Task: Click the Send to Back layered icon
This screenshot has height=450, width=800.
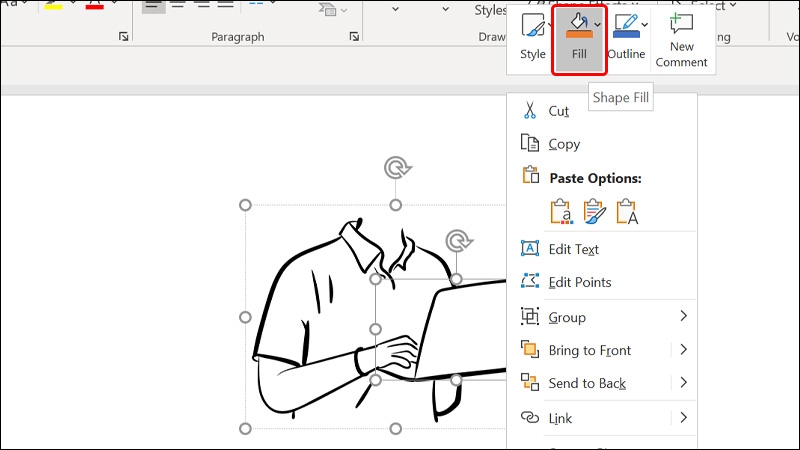Action: (x=530, y=382)
